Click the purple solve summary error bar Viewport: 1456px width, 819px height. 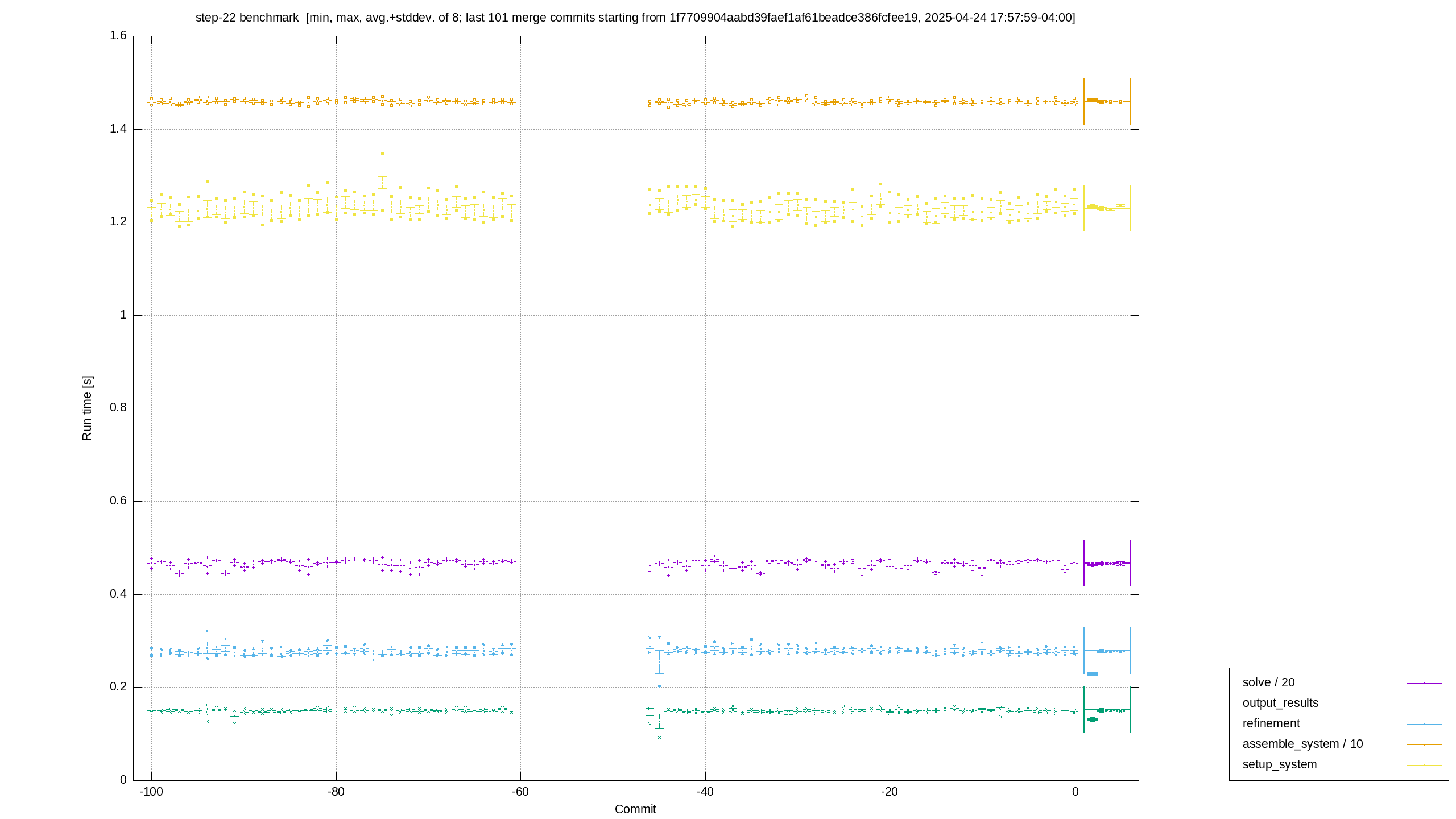pyautogui.click(x=1107, y=563)
